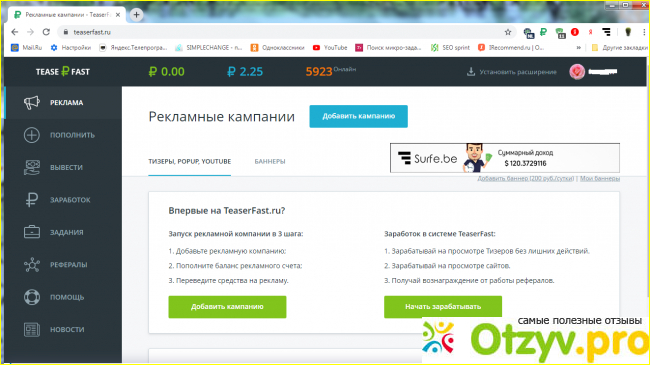
Task: Switch to the Баннеры tab
Action: 270,161
